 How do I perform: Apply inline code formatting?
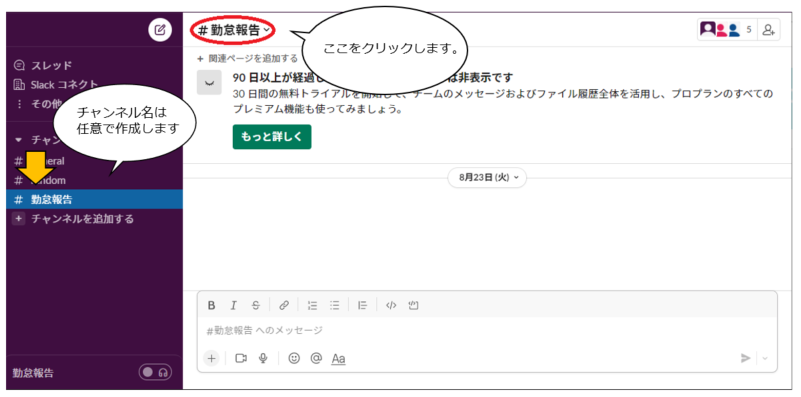pos(391,306)
